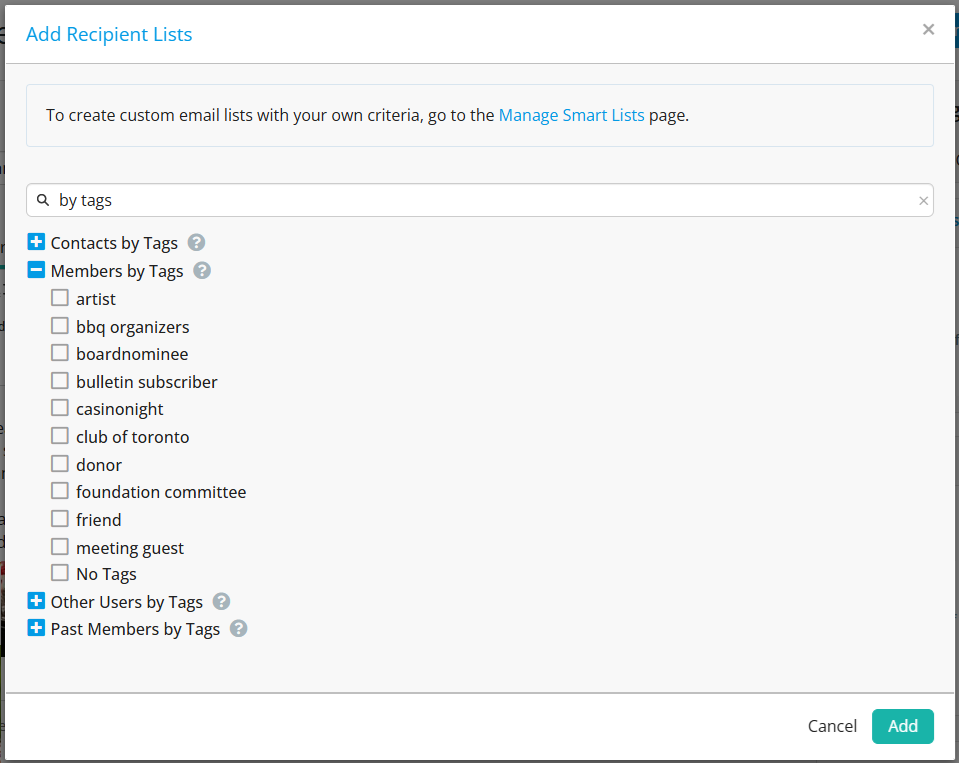The width and height of the screenshot is (959, 763).
Task: Enable the donor tag checkbox
Action: pyautogui.click(x=60, y=464)
